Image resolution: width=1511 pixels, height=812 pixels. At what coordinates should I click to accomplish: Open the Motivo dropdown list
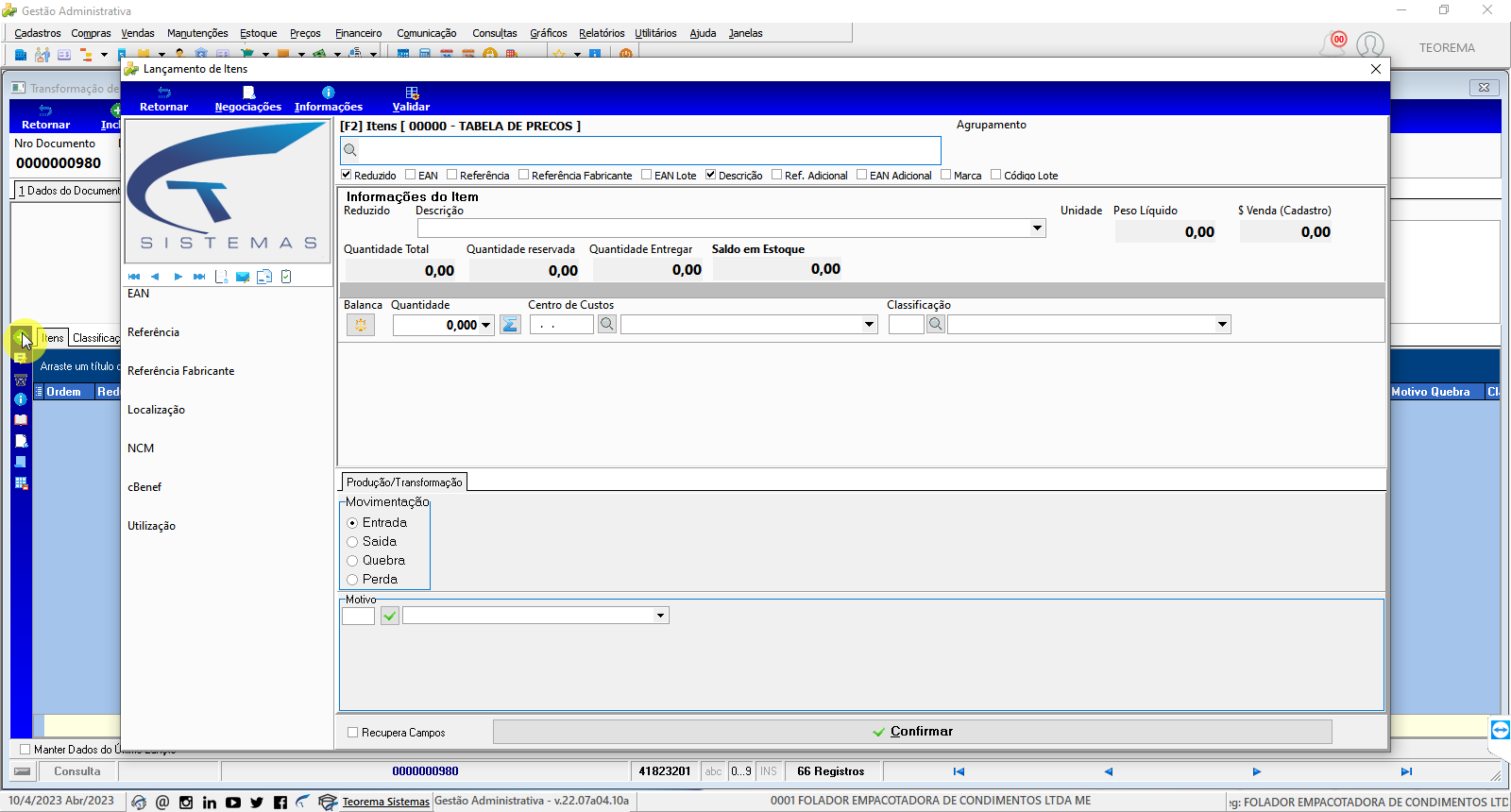[x=660, y=616]
